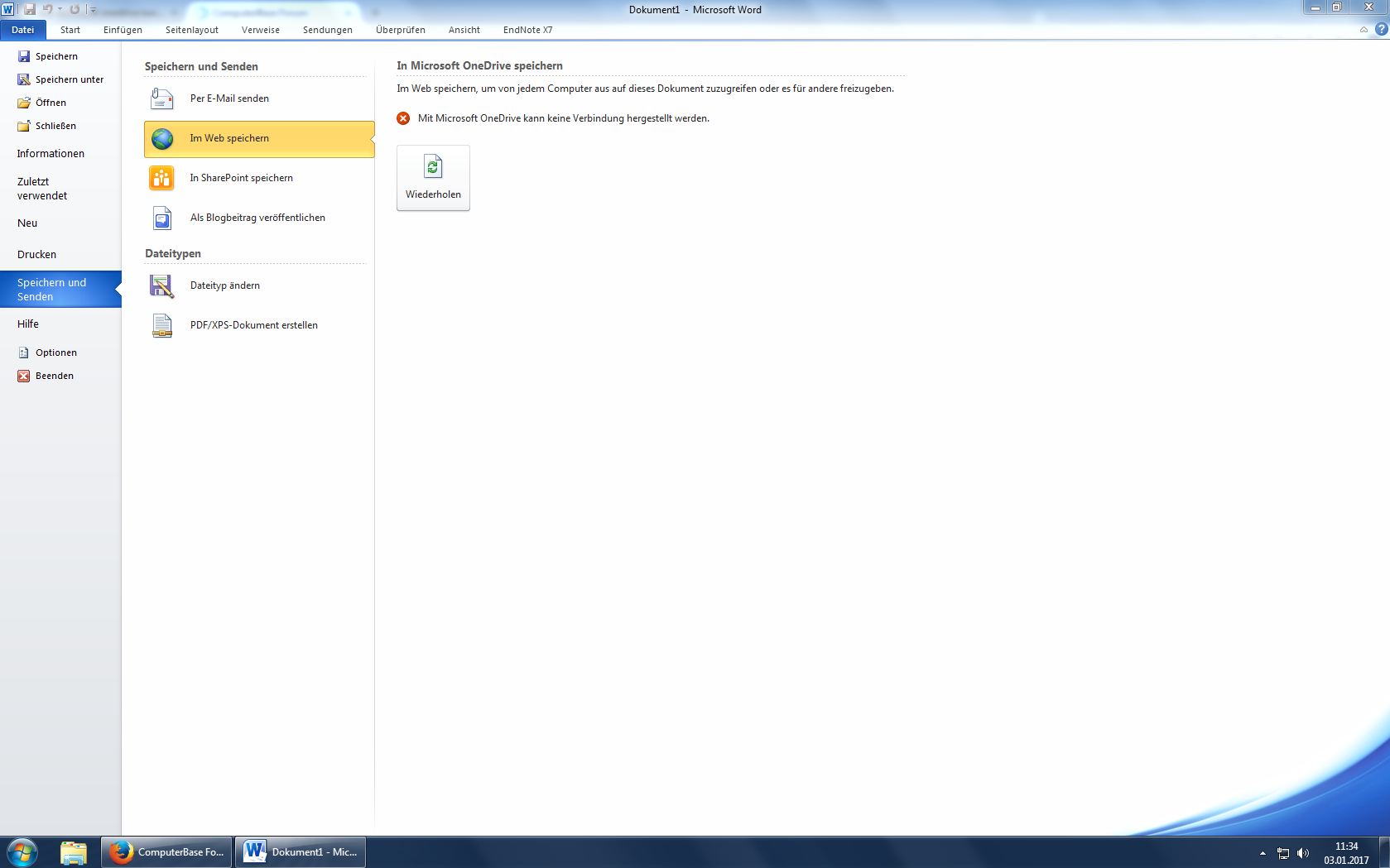Choose Speichern unter in the backstage menu

pyautogui.click(x=60, y=79)
